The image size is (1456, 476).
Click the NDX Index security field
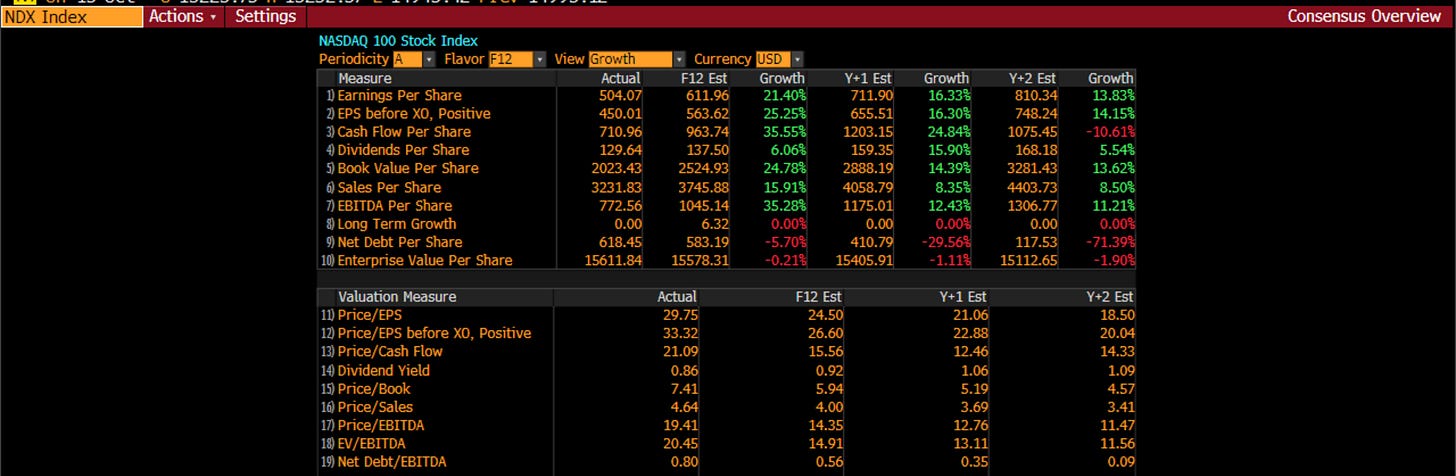coord(72,17)
